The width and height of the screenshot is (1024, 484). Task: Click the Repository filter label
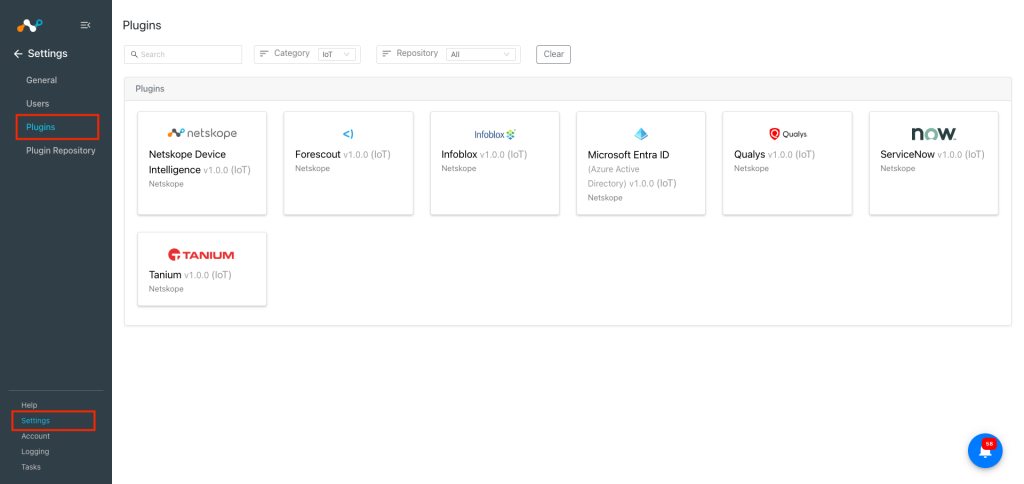coord(417,53)
